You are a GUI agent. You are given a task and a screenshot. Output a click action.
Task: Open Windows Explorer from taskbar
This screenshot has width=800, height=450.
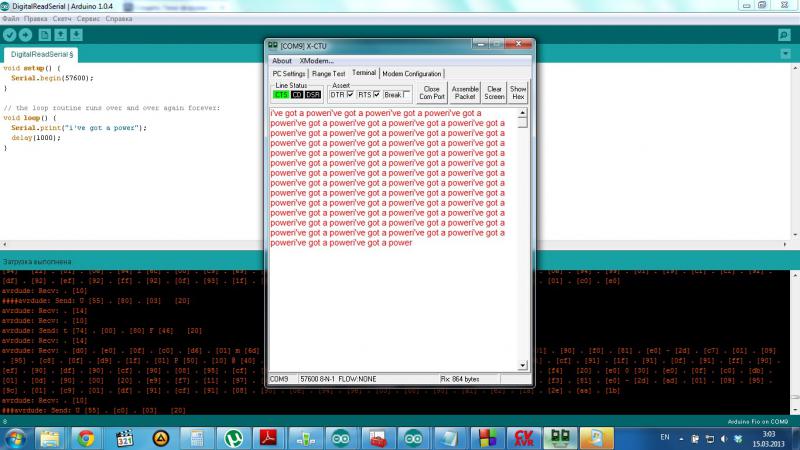[x=50, y=438]
